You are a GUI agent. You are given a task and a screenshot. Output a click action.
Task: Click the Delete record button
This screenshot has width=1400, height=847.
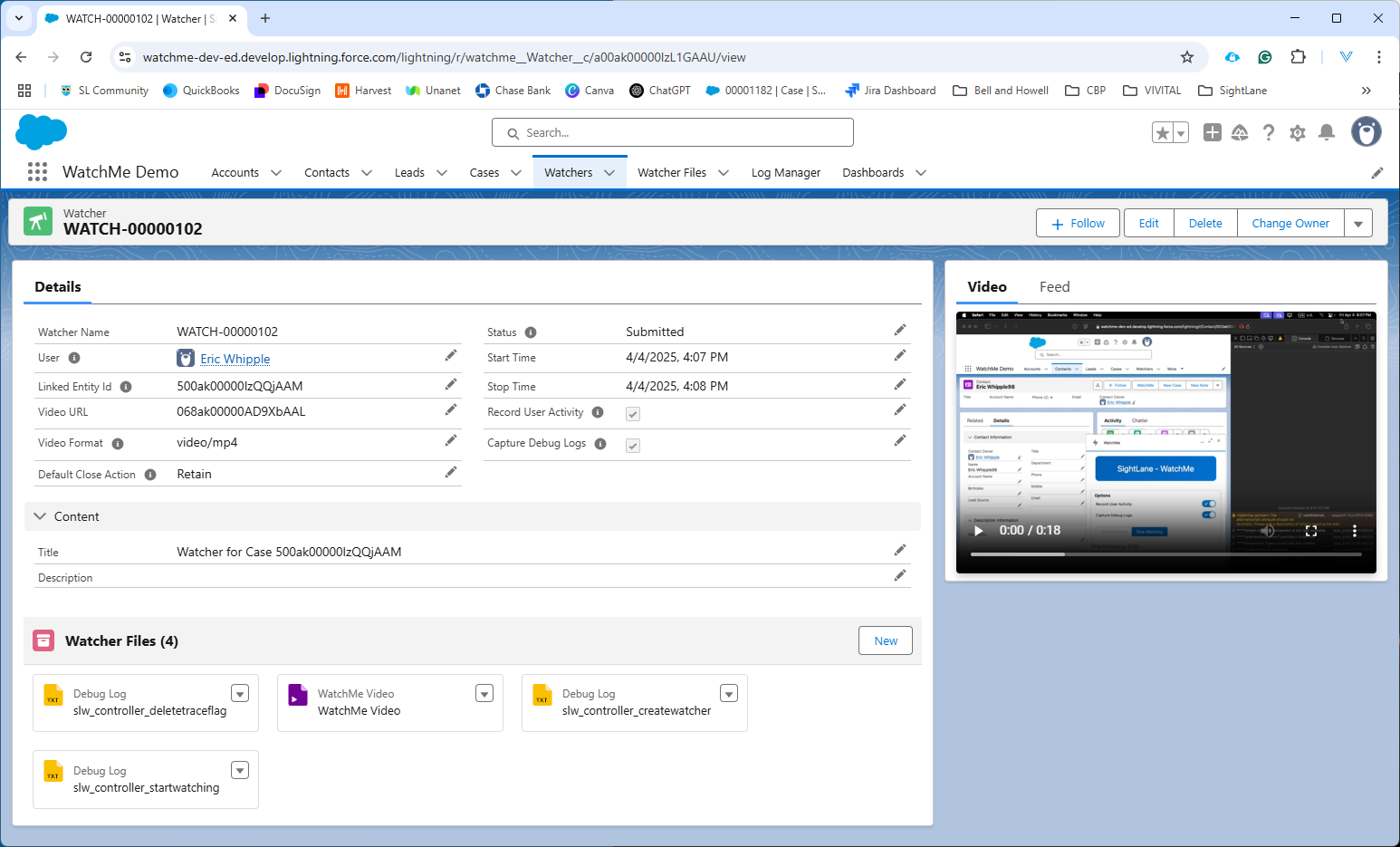tap(1205, 224)
